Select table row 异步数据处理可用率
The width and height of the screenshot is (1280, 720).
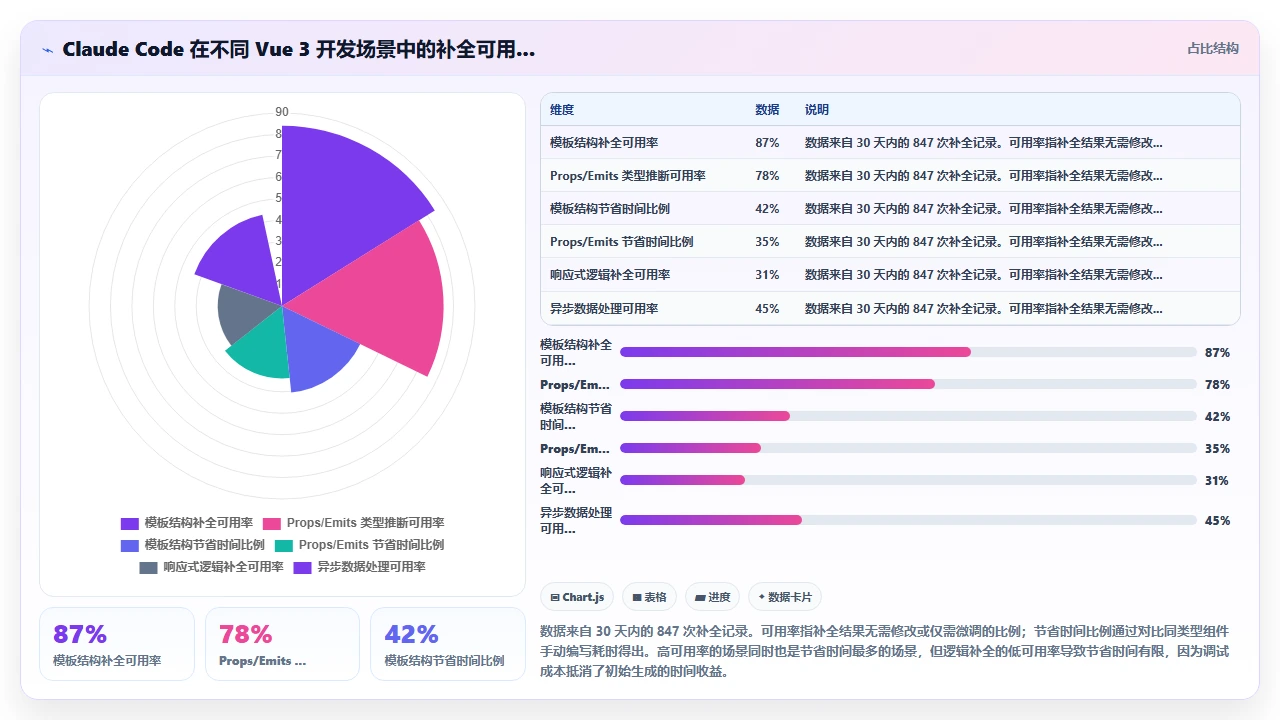pyautogui.click(x=890, y=308)
